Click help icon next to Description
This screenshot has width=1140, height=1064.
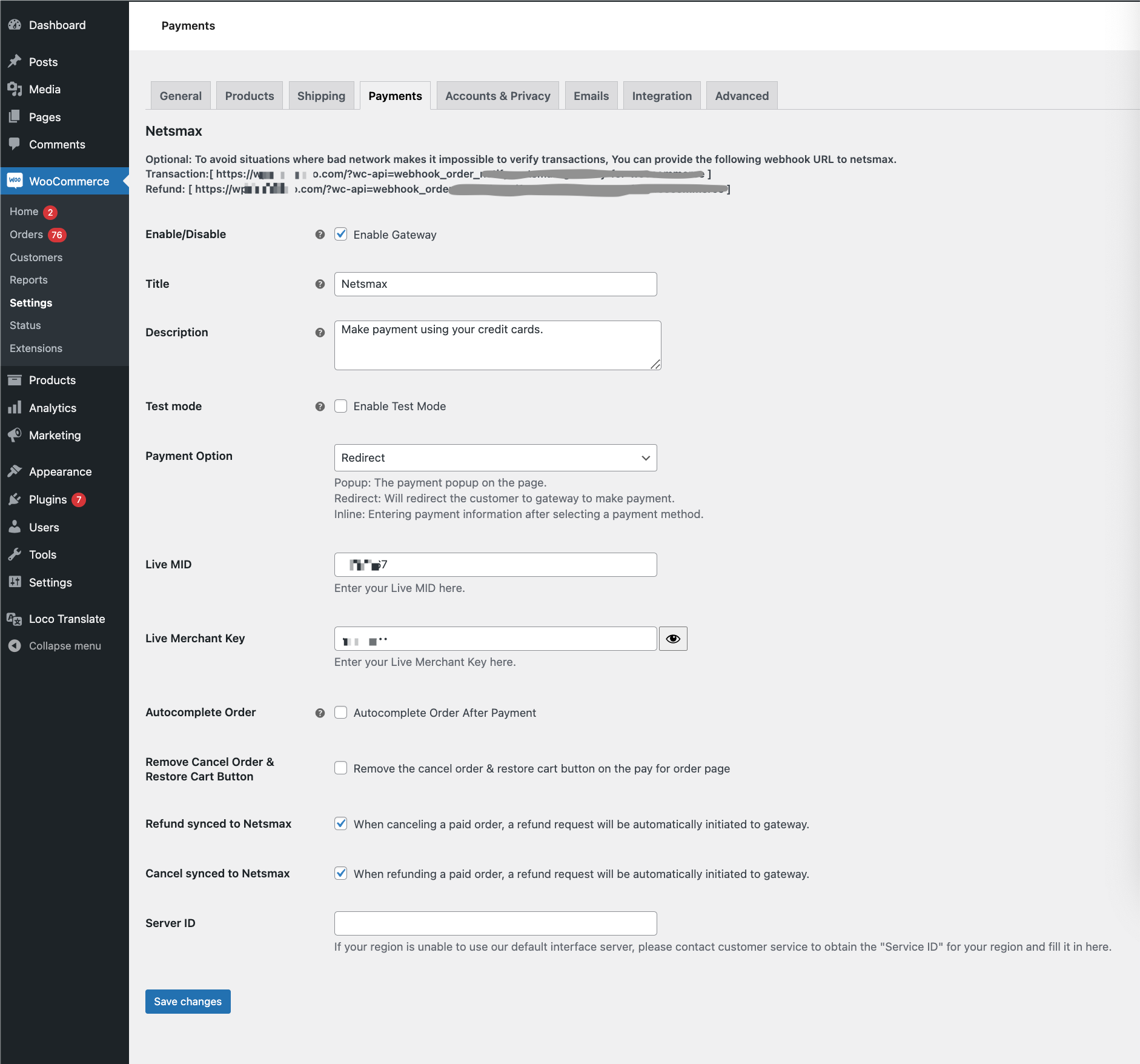(320, 333)
